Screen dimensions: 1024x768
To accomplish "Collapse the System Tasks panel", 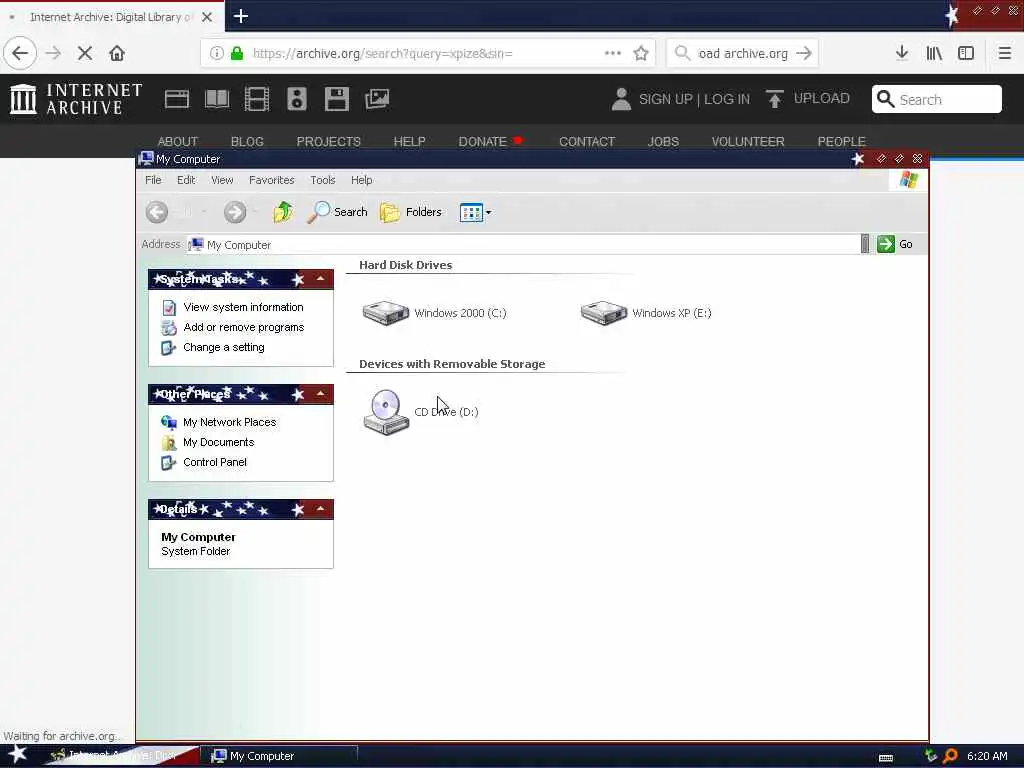I will 321,280.
